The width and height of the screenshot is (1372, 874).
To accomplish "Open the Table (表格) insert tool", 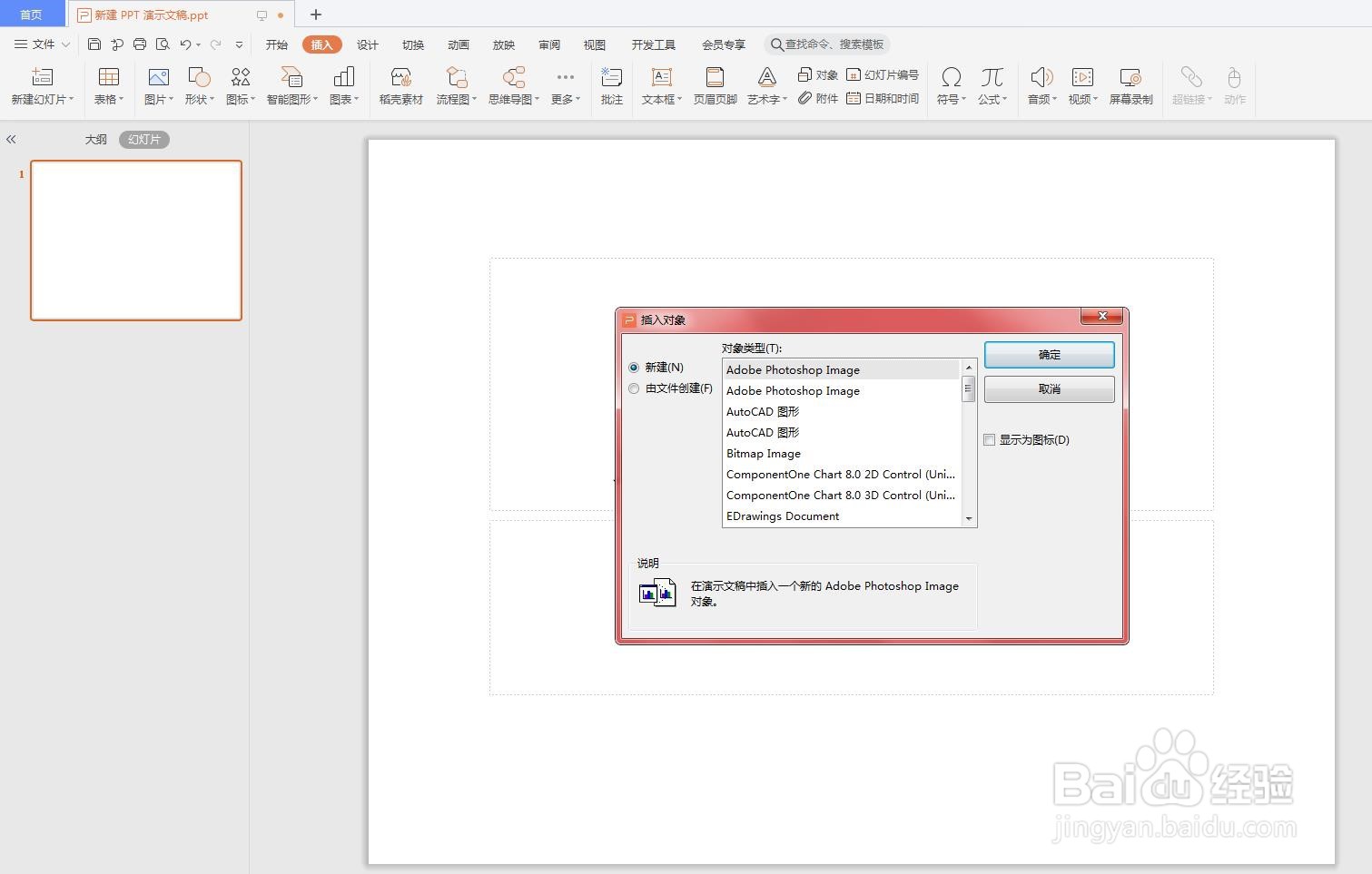I will [x=109, y=77].
